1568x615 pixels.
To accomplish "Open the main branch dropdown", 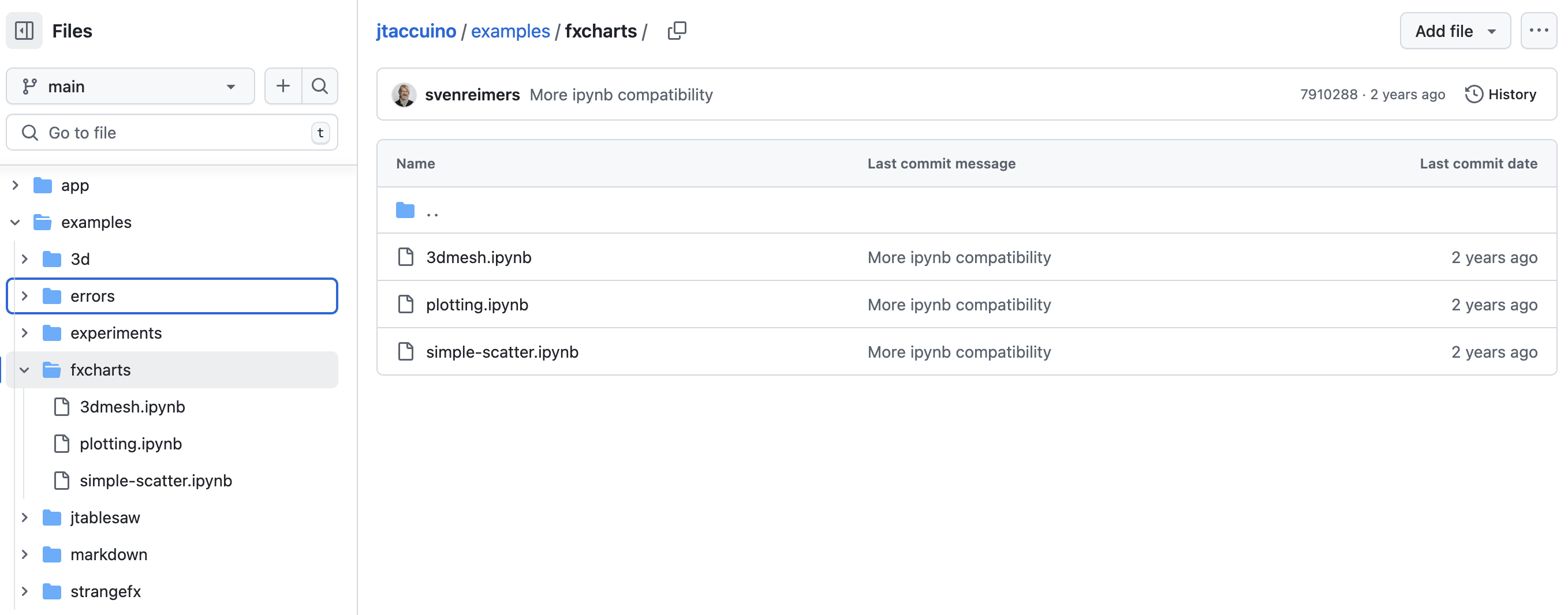I will [x=130, y=86].
